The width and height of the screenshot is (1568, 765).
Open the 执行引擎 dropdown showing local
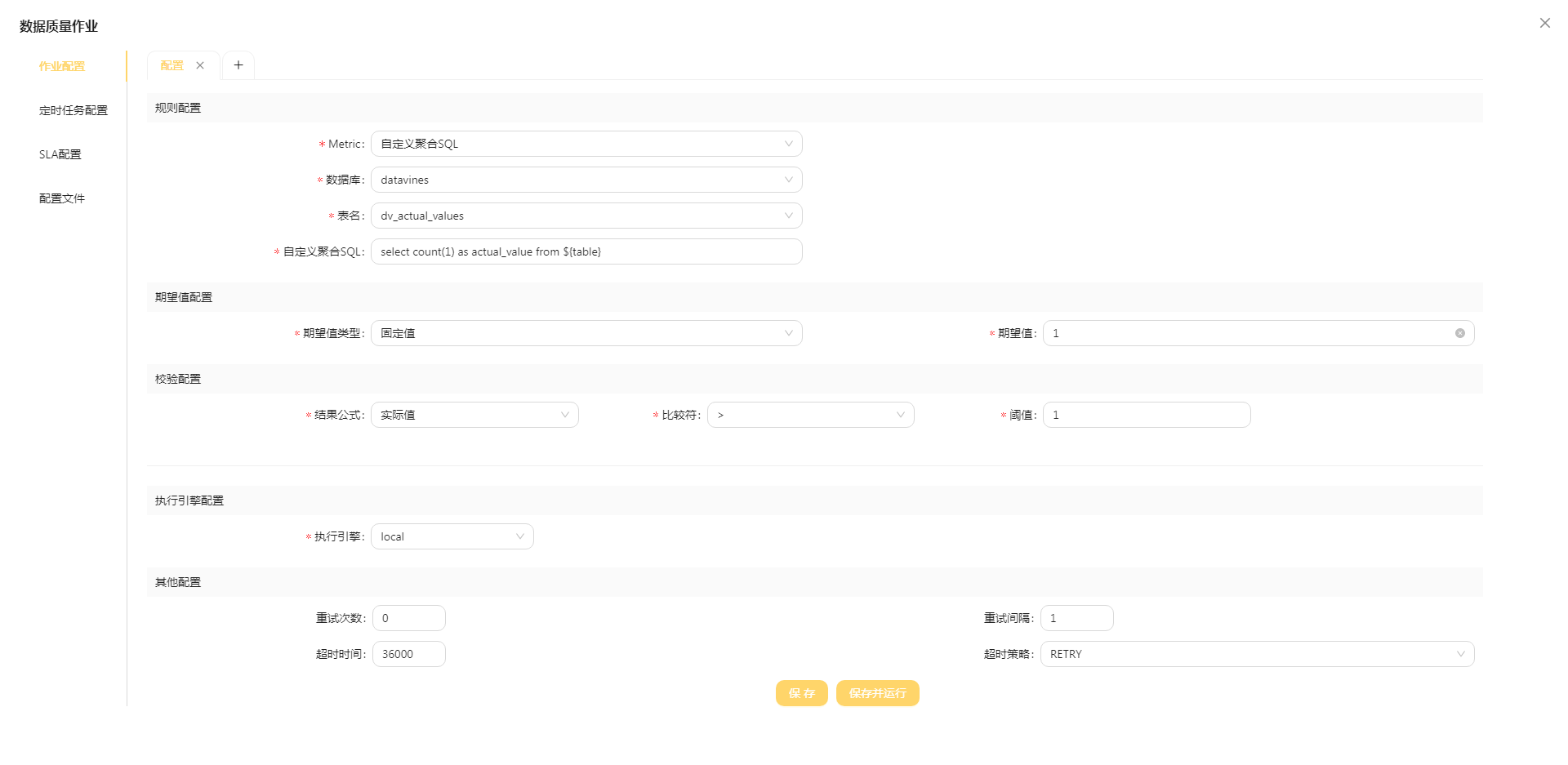coord(452,536)
